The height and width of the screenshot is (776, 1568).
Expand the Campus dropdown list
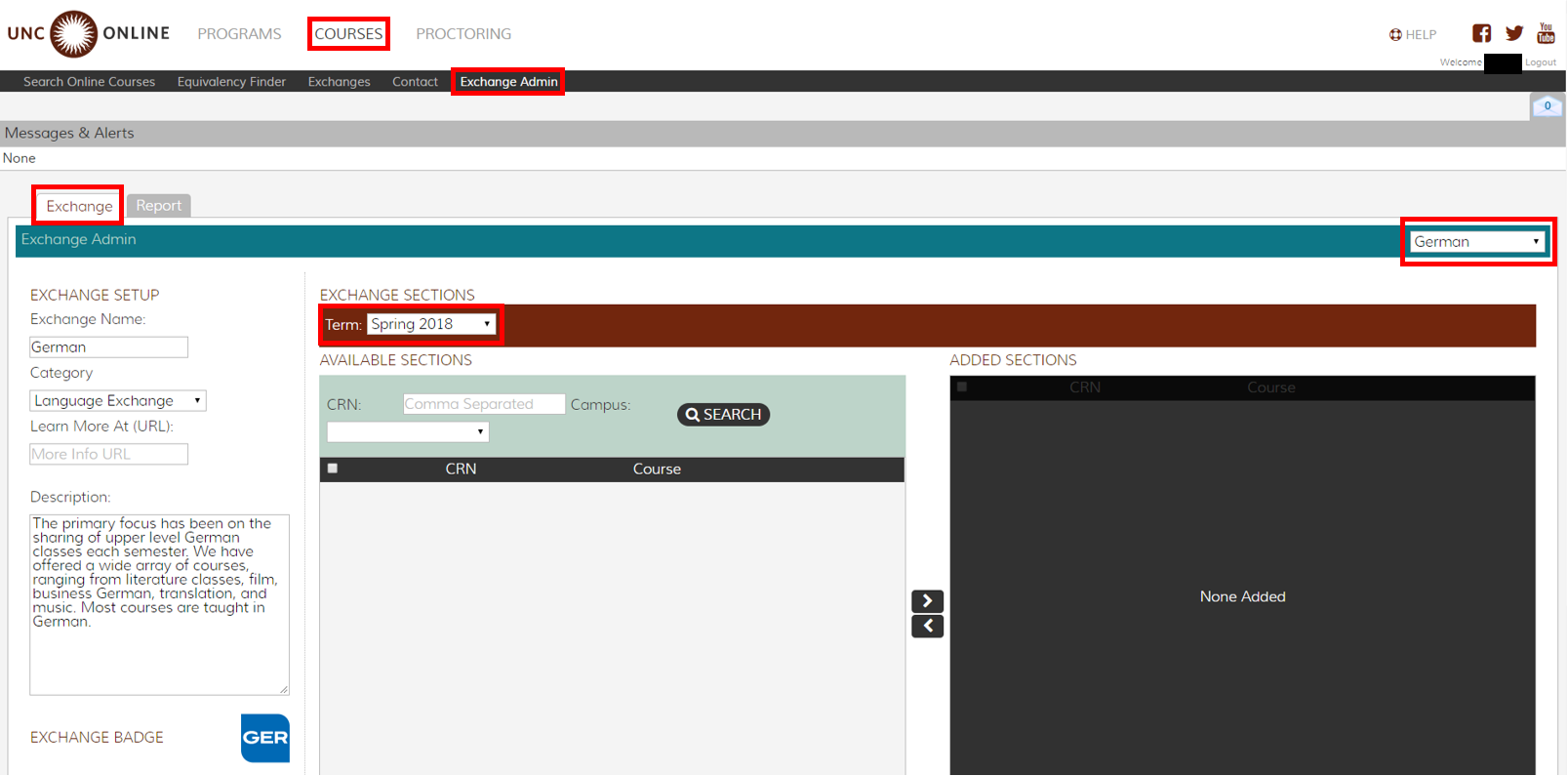408,431
